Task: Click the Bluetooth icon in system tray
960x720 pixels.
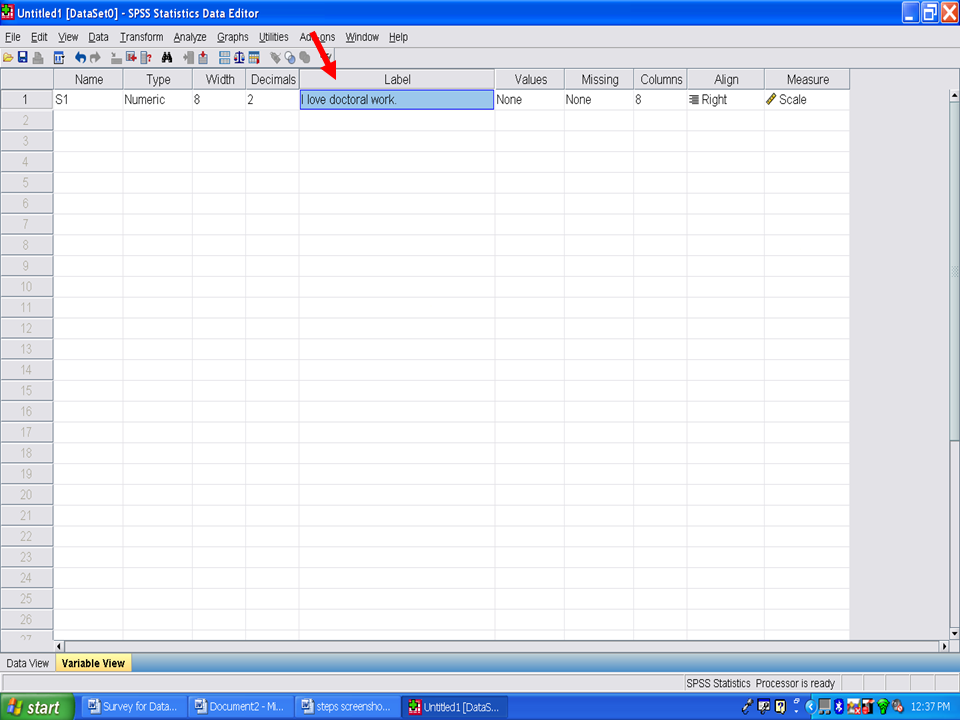Action: (838, 707)
